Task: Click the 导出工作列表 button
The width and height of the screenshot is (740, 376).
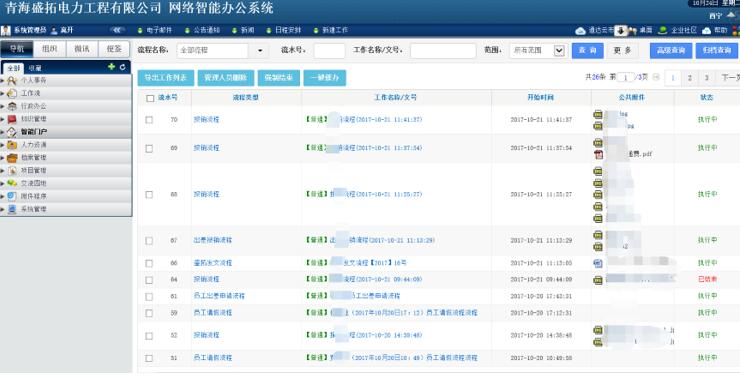Action: (x=166, y=78)
